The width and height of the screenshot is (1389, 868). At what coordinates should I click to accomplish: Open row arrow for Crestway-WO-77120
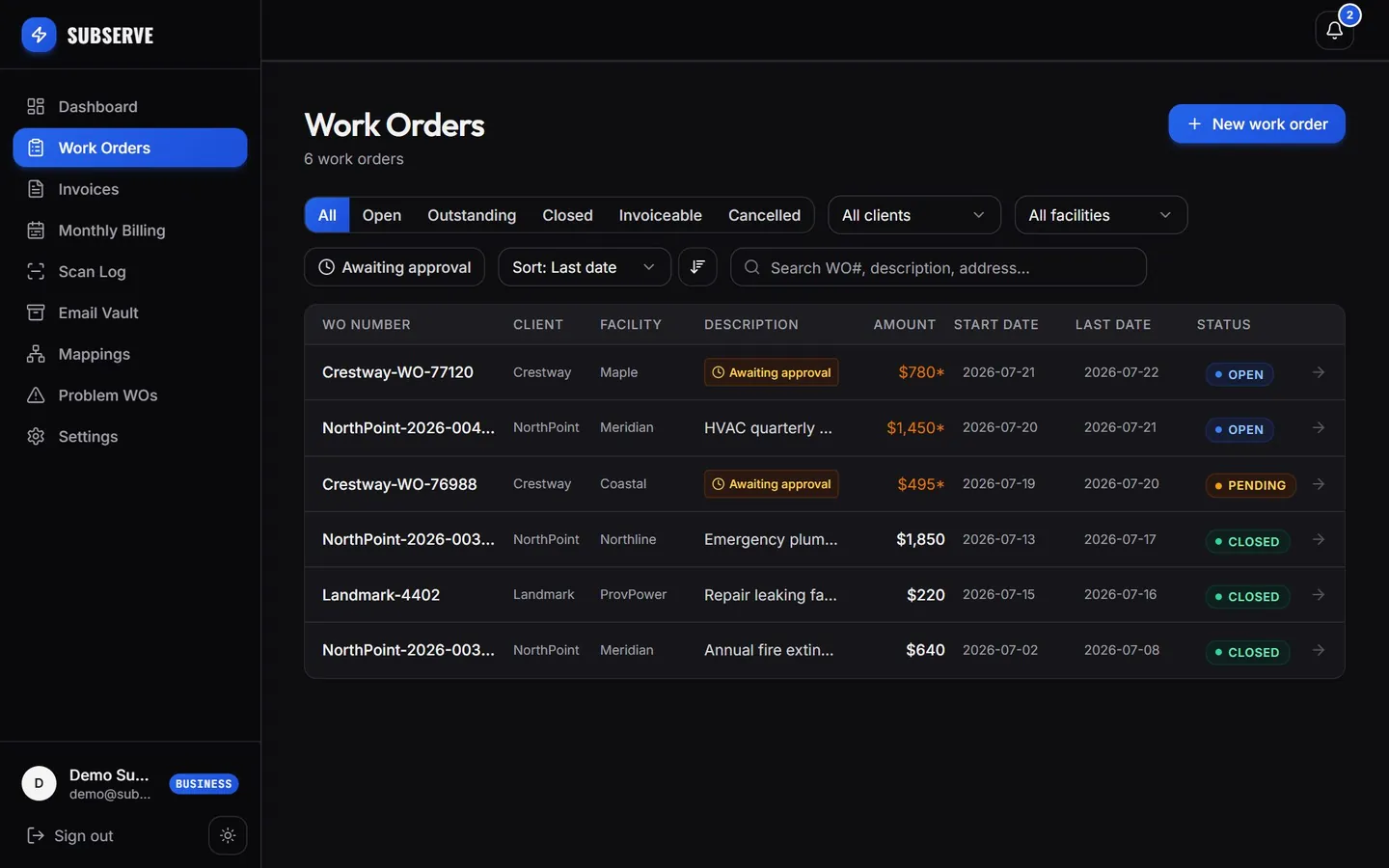1319,372
